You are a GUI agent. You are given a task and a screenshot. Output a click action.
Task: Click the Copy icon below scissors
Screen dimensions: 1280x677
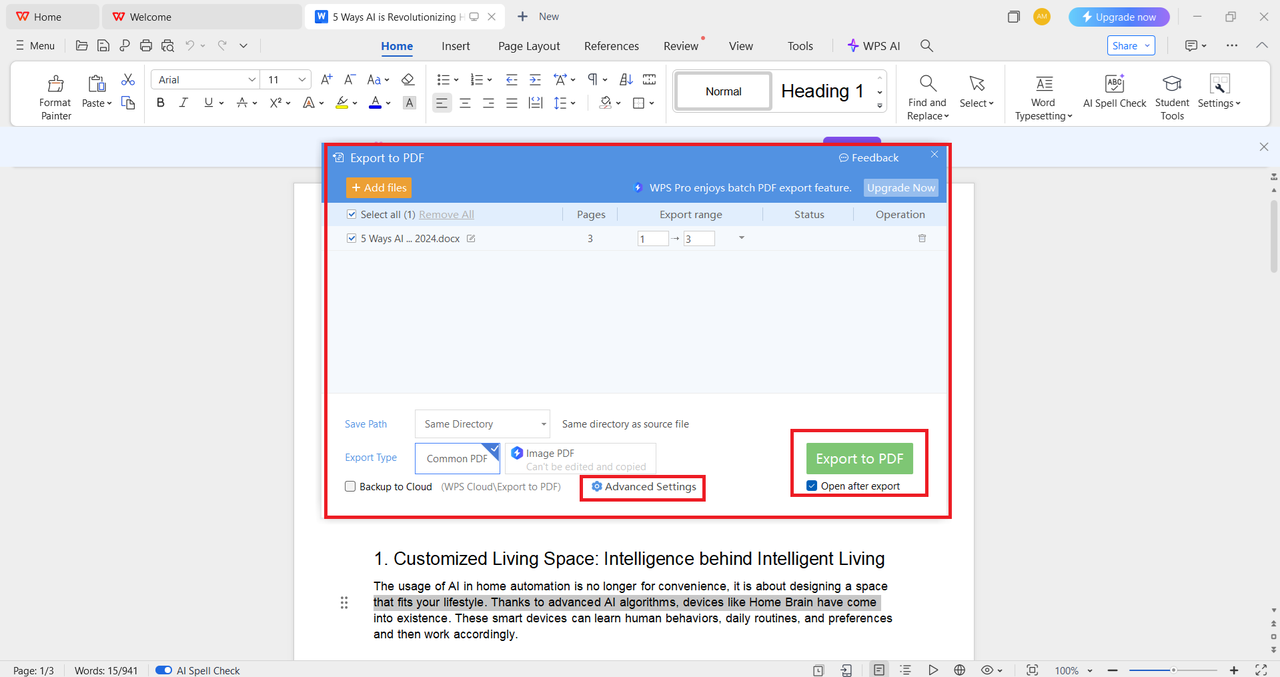128,103
